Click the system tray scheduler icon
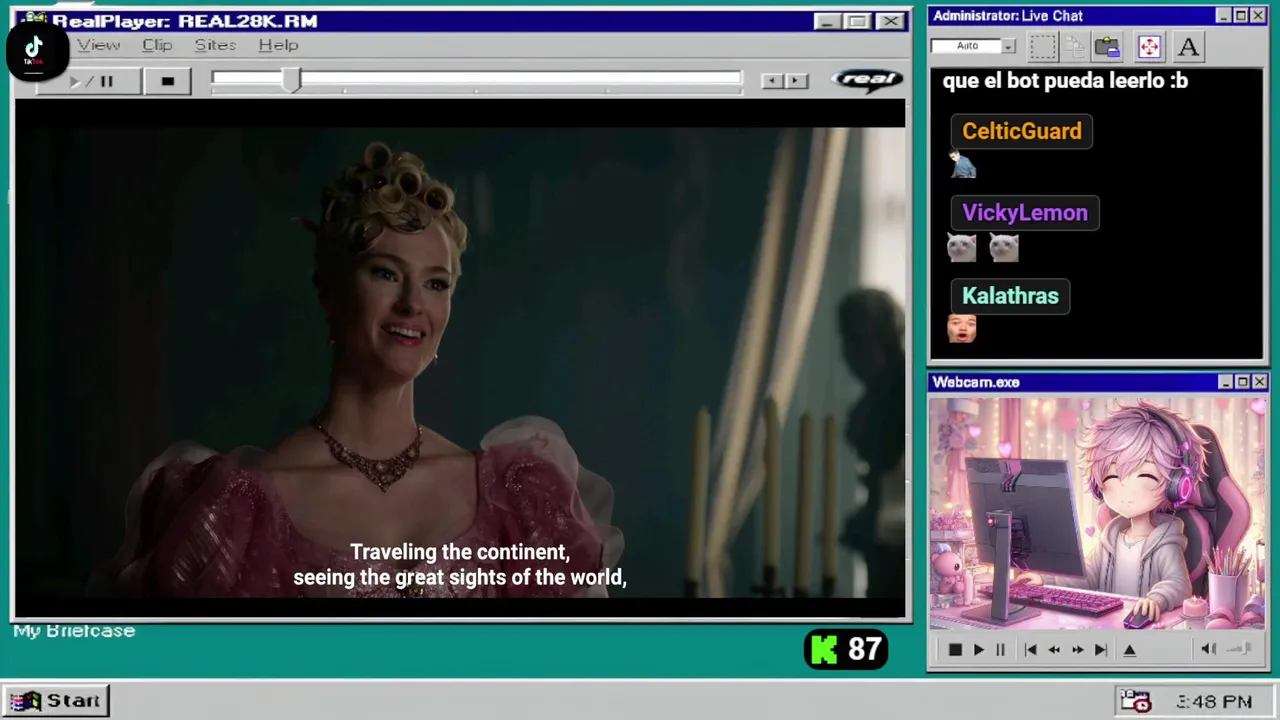The height and width of the screenshot is (720, 1280). 1135,701
